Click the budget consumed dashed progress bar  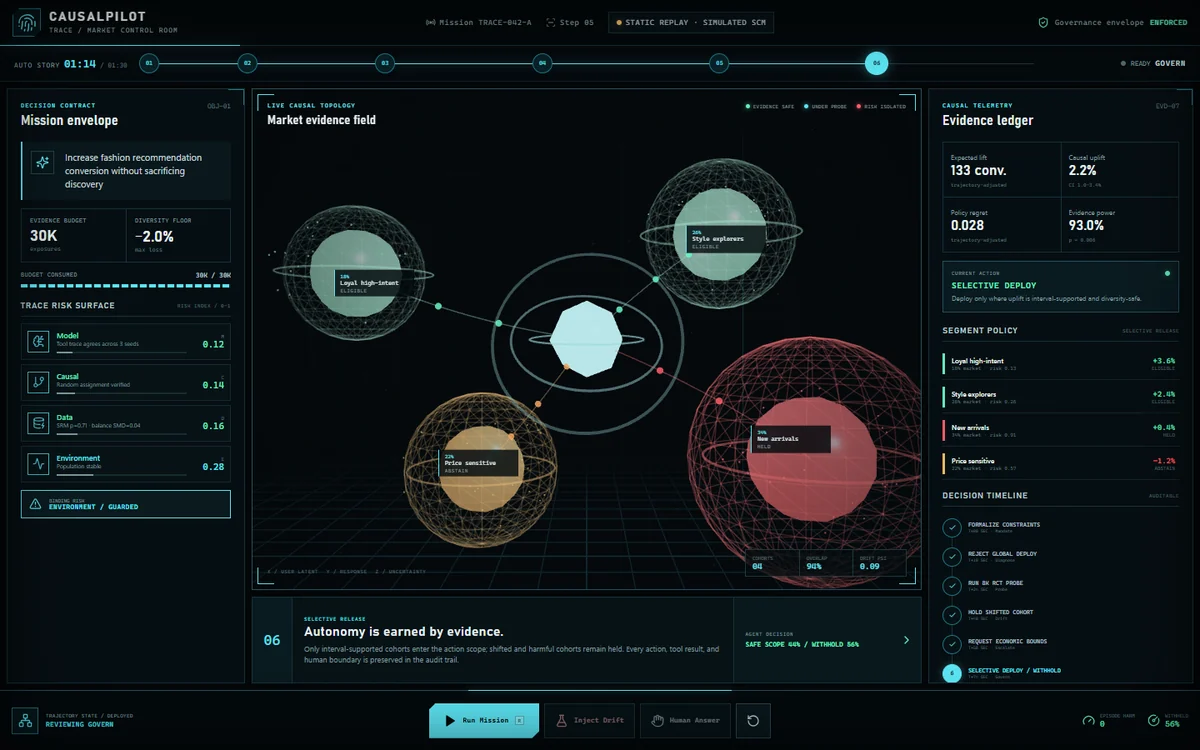tap(126, 286)
